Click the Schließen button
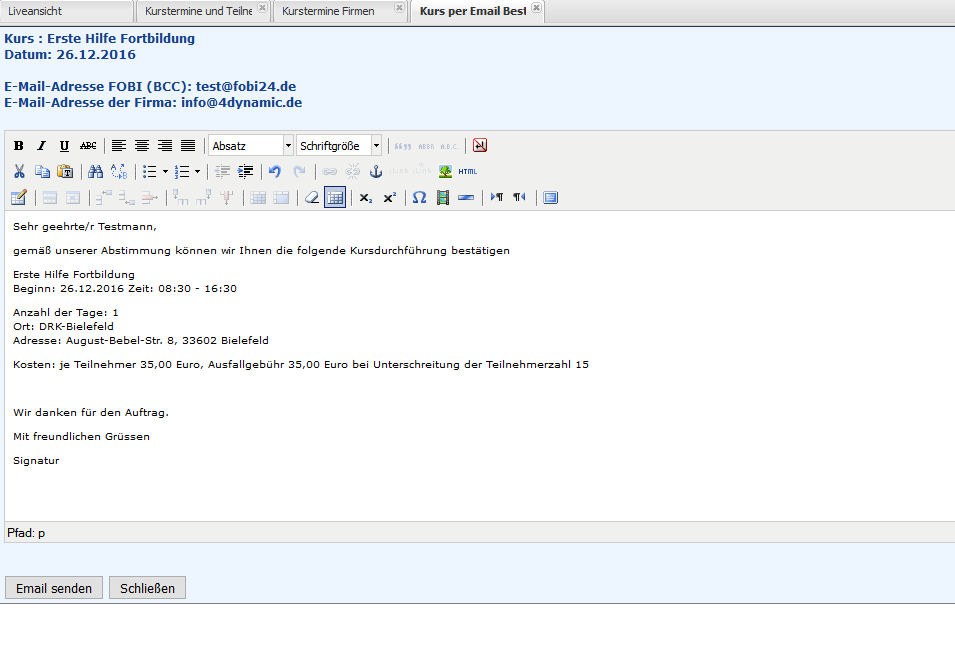 click(x=147, y=588)
